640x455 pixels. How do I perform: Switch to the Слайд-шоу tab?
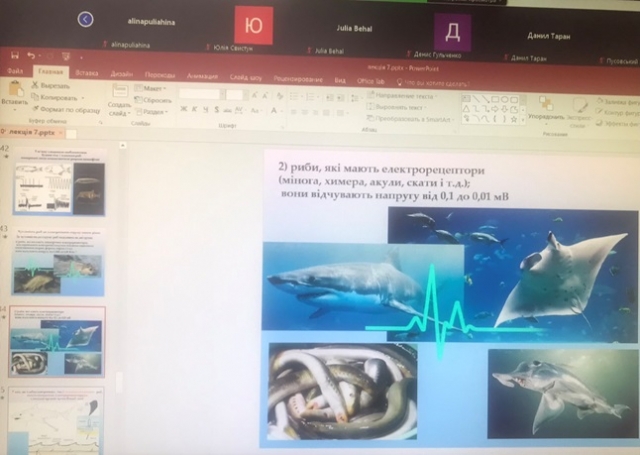coord(246,77)
